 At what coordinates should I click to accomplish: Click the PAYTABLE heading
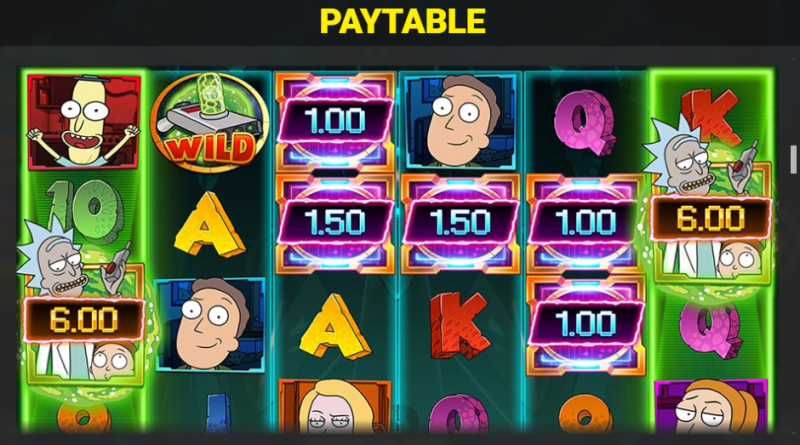click(403, 21)
